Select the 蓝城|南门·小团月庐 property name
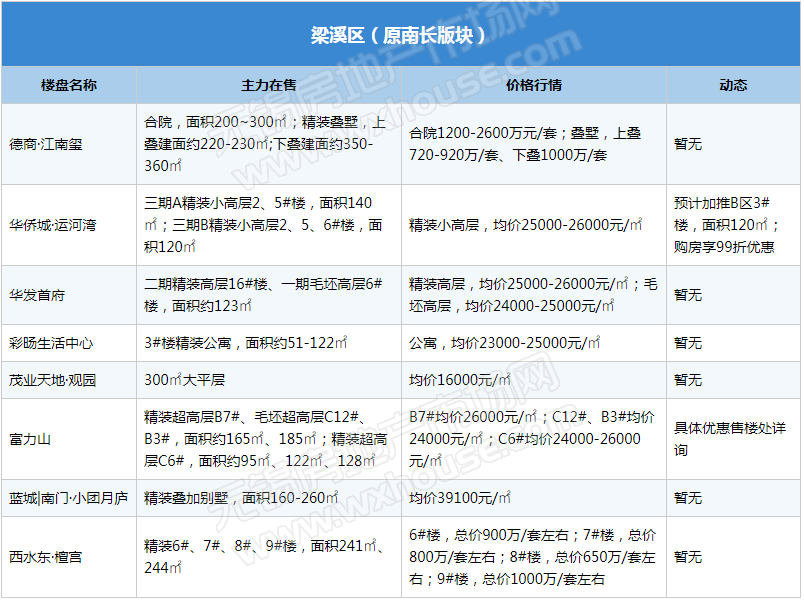The height and width of the screenshot is (601, 804). pyautogui.click(x=66, y=498)
